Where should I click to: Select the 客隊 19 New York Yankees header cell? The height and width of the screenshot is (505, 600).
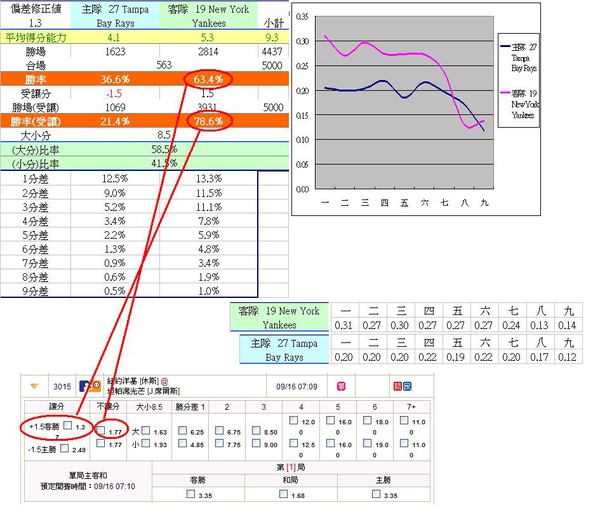pyautogui.click(x=209, y=16)
